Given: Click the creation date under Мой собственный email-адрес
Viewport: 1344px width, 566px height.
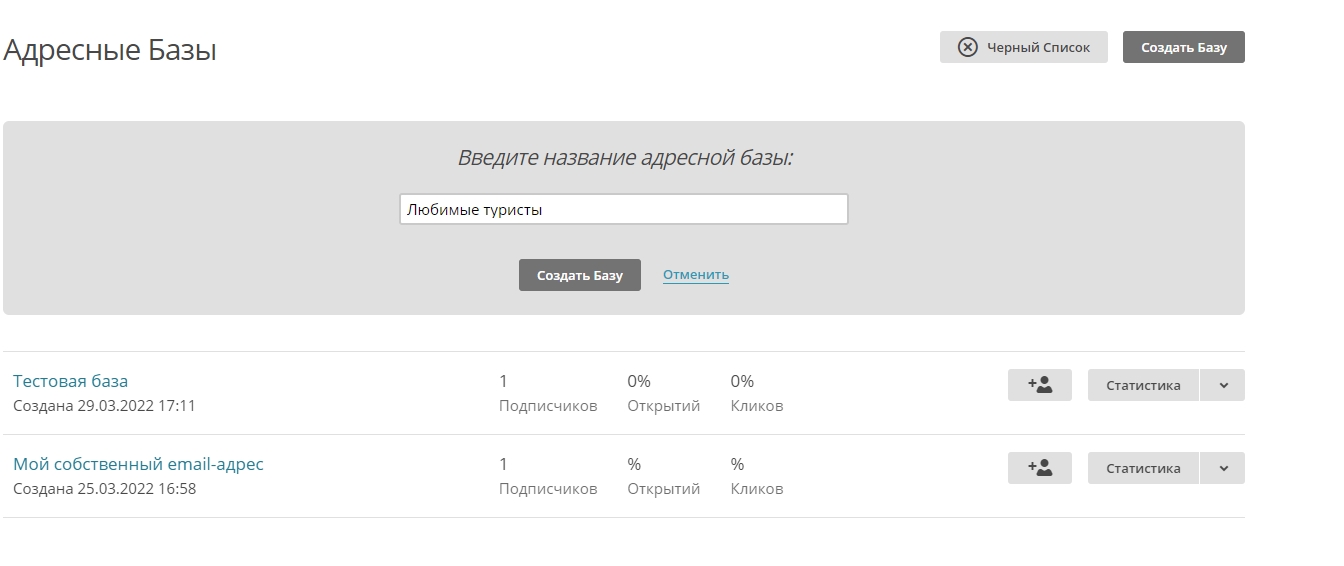Looking at the screenshot, I should pyautogui.click(x=104, y=489).
